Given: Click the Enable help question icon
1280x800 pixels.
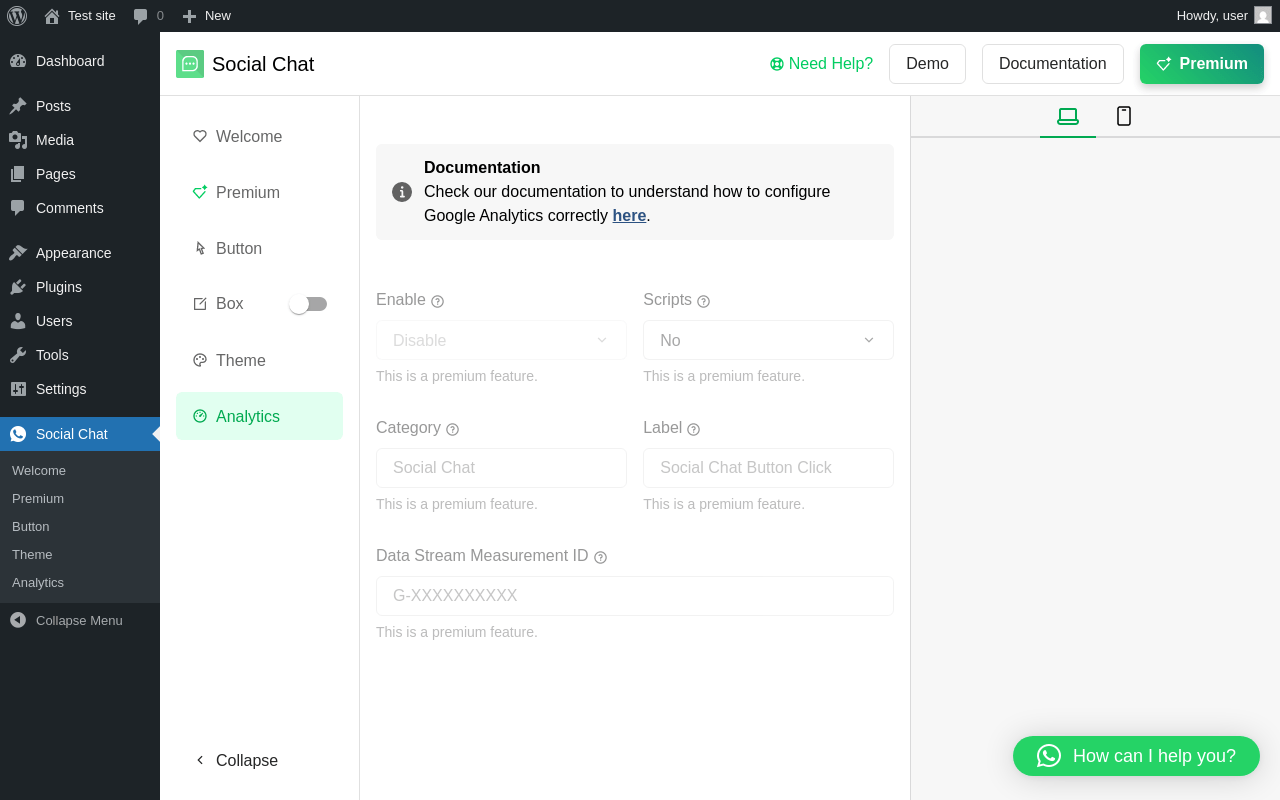Looking at the screenshot, I should (x=437, y=301).
